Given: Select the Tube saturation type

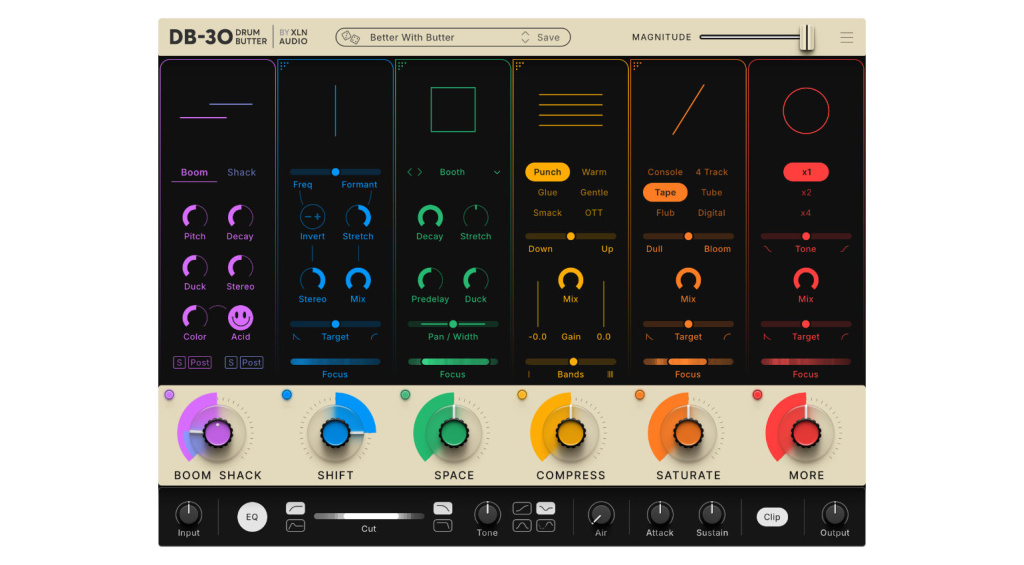Looking at the screenshot, I should coord(711,193).
